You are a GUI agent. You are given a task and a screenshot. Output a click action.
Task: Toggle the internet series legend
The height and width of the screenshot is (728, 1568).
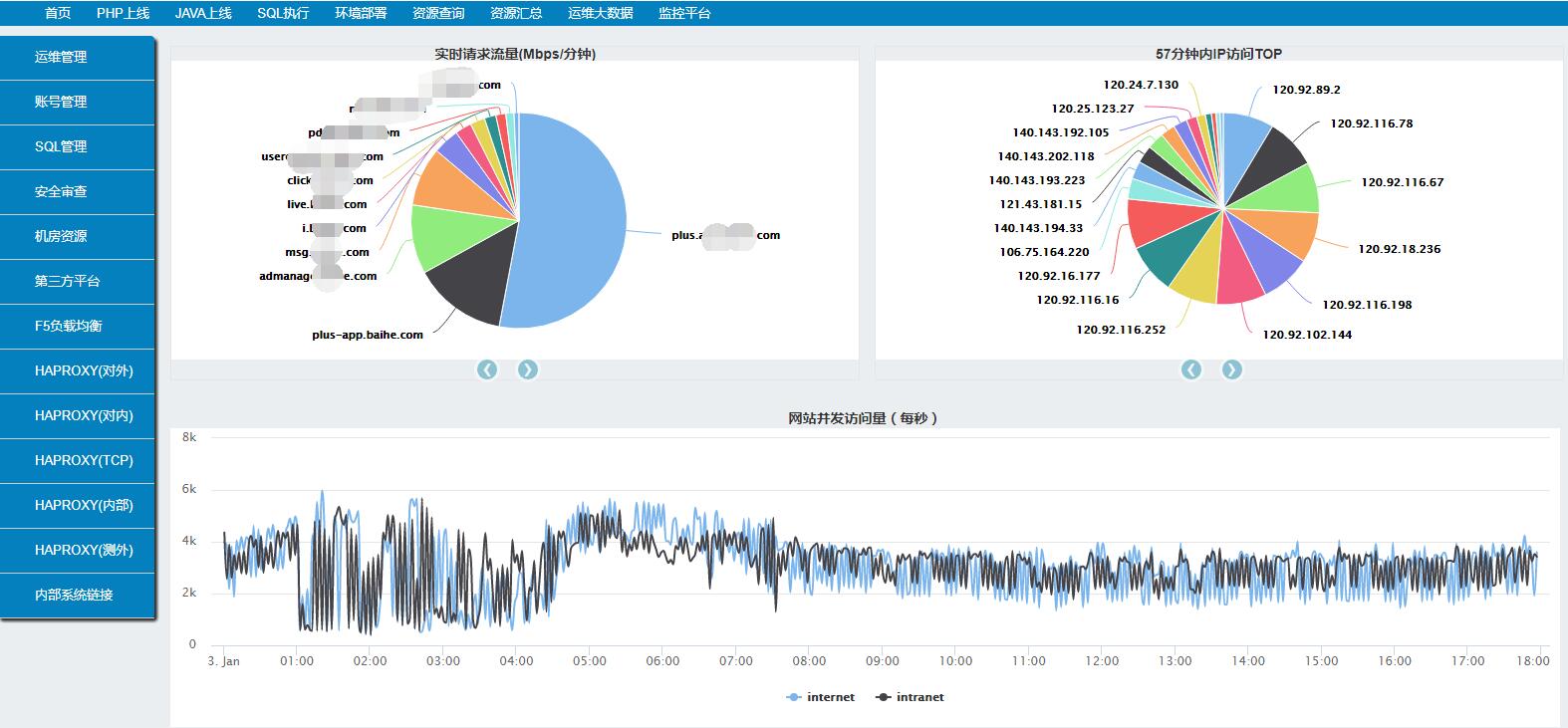[821, 697]
